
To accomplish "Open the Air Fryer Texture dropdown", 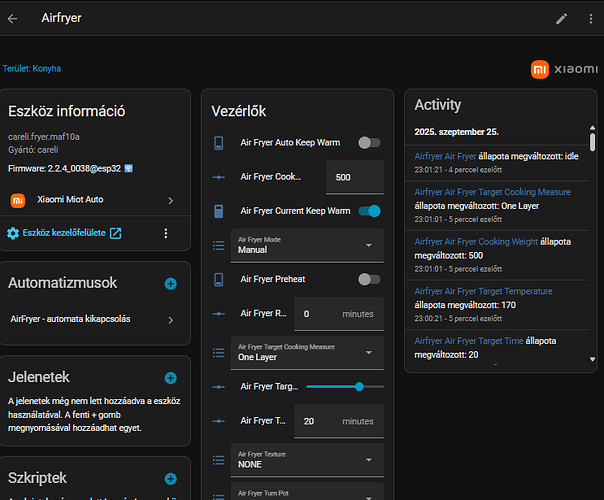I will coord(306,459).
